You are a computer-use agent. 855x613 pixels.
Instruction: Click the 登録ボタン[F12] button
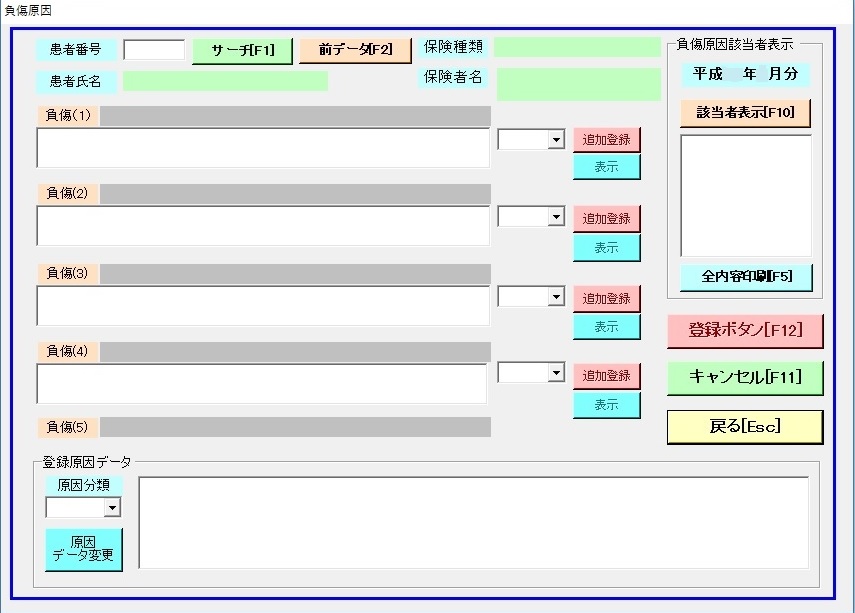click(745, 330)
